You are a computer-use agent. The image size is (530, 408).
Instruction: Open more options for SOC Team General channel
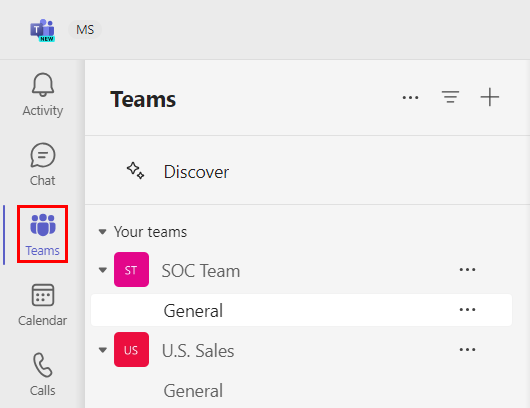(x=467, y=309)
